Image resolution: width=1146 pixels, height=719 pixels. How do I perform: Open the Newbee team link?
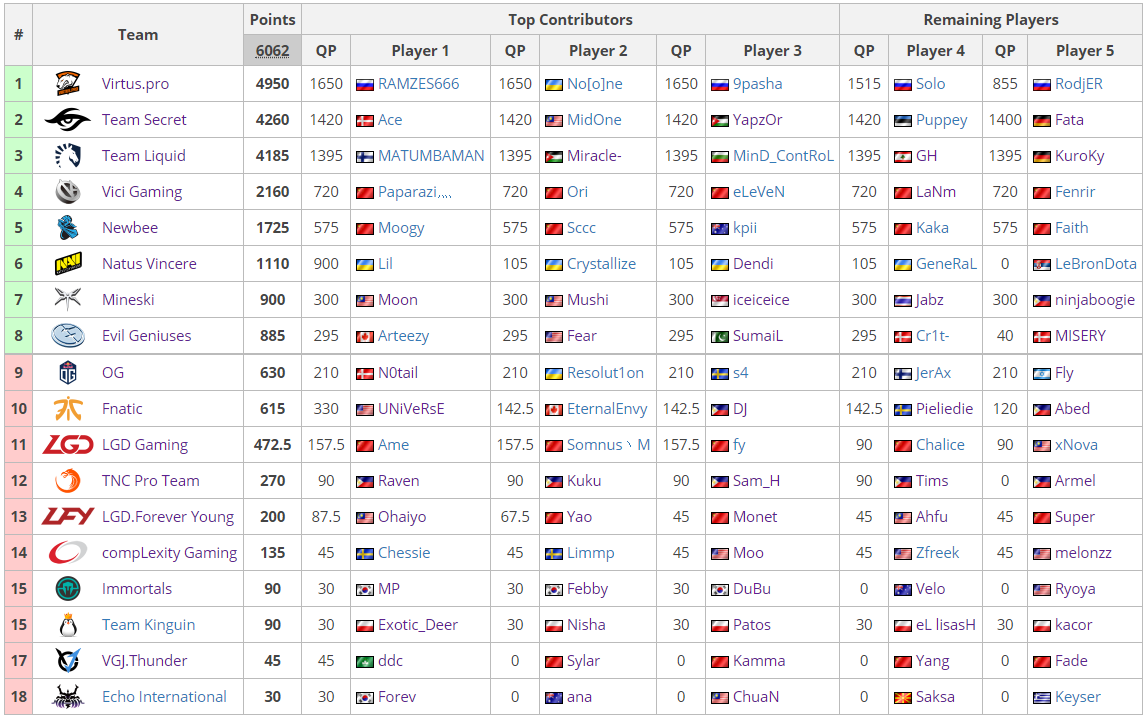(x=130, y=227)
